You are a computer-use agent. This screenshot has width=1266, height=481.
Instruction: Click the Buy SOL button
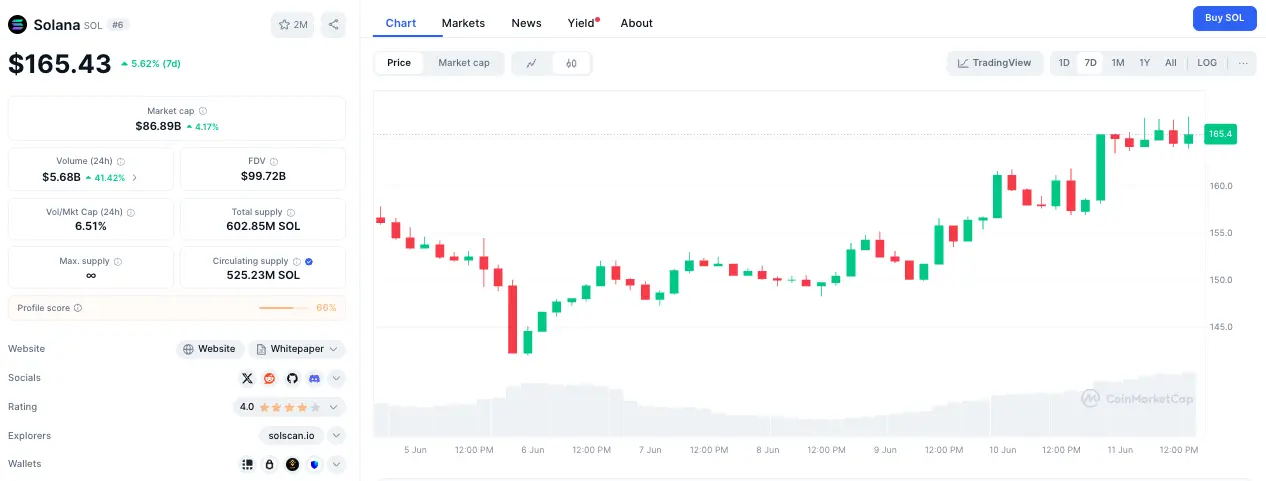[x=1224, y=18]
